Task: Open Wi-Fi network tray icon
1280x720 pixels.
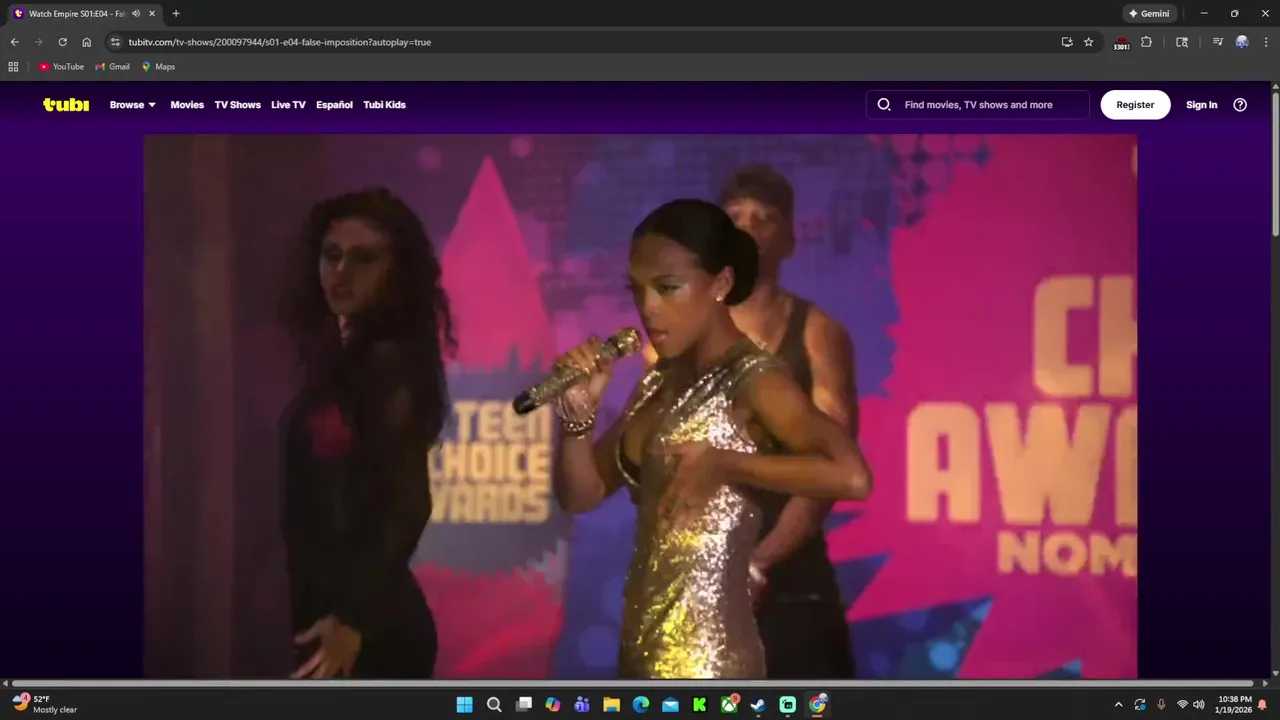Action: [x=1182, y=705]
